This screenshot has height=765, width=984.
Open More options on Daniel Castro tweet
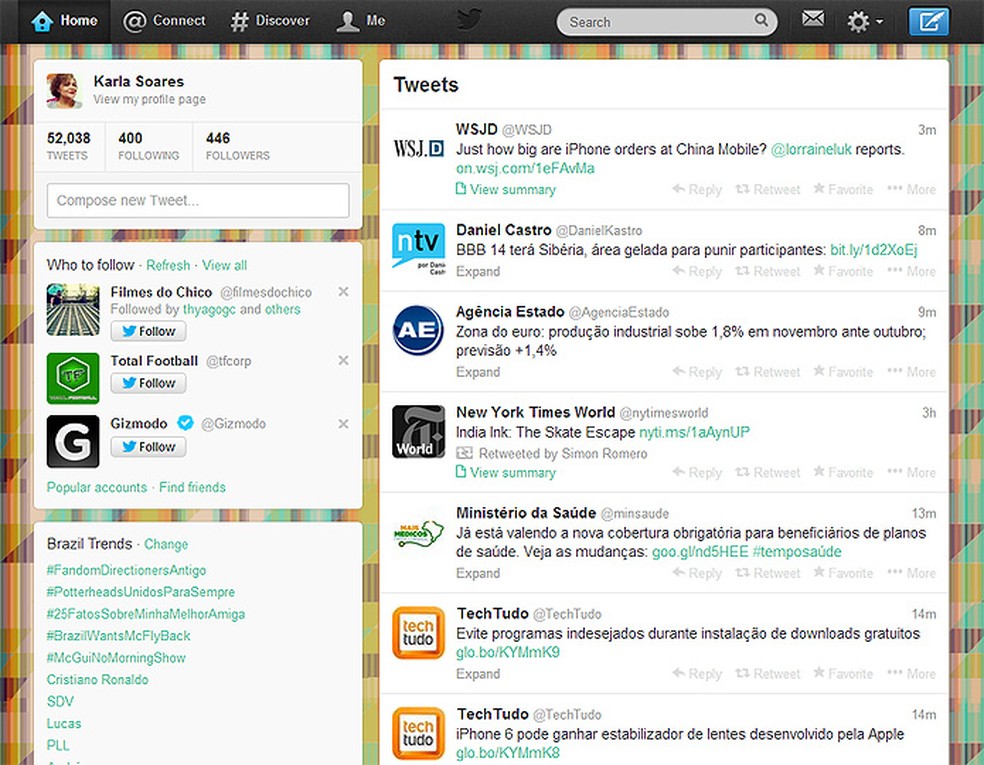[x=911, y=272]
